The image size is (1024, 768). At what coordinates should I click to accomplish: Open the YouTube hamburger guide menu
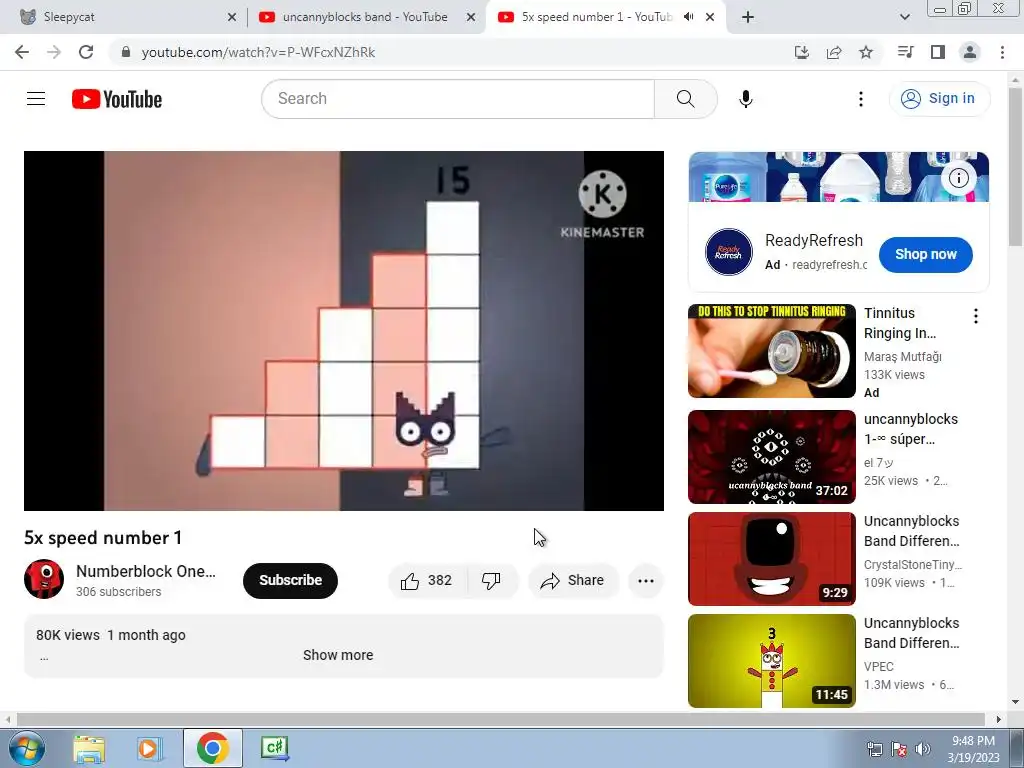(36, 99)
